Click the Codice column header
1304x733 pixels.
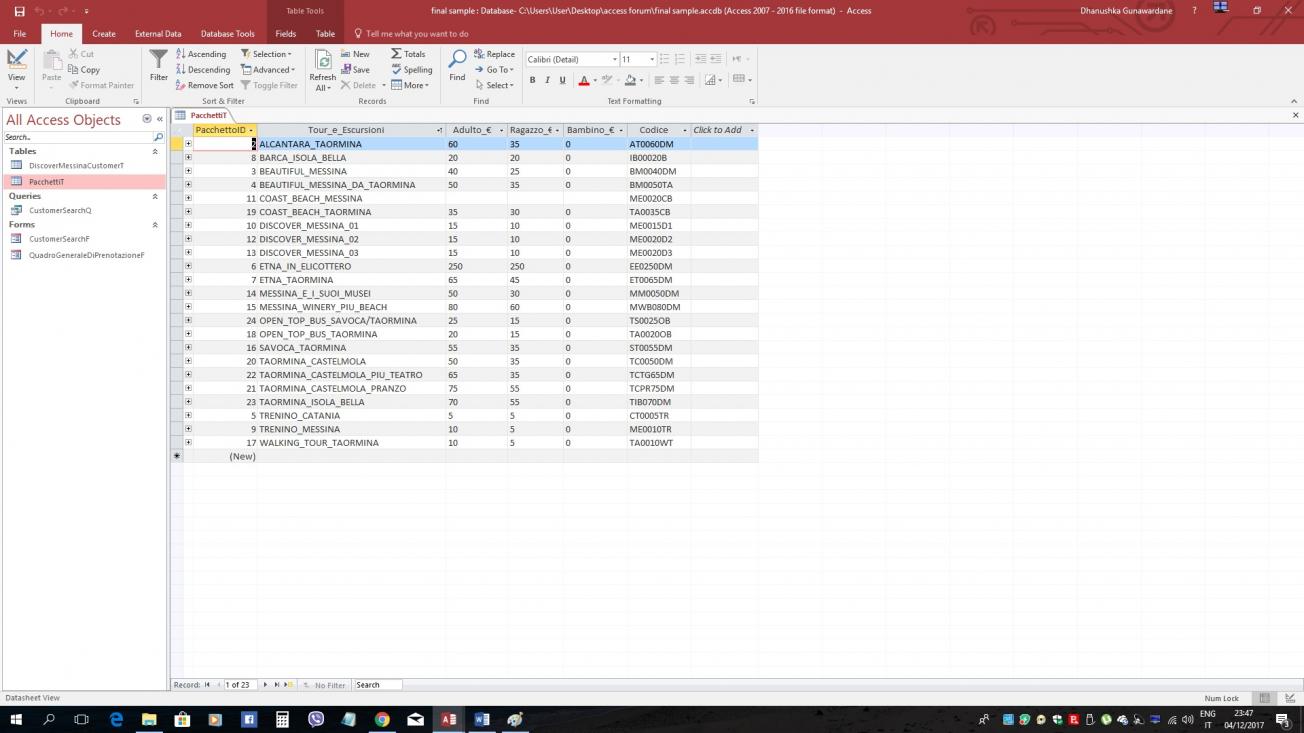[x=653, y=130]
